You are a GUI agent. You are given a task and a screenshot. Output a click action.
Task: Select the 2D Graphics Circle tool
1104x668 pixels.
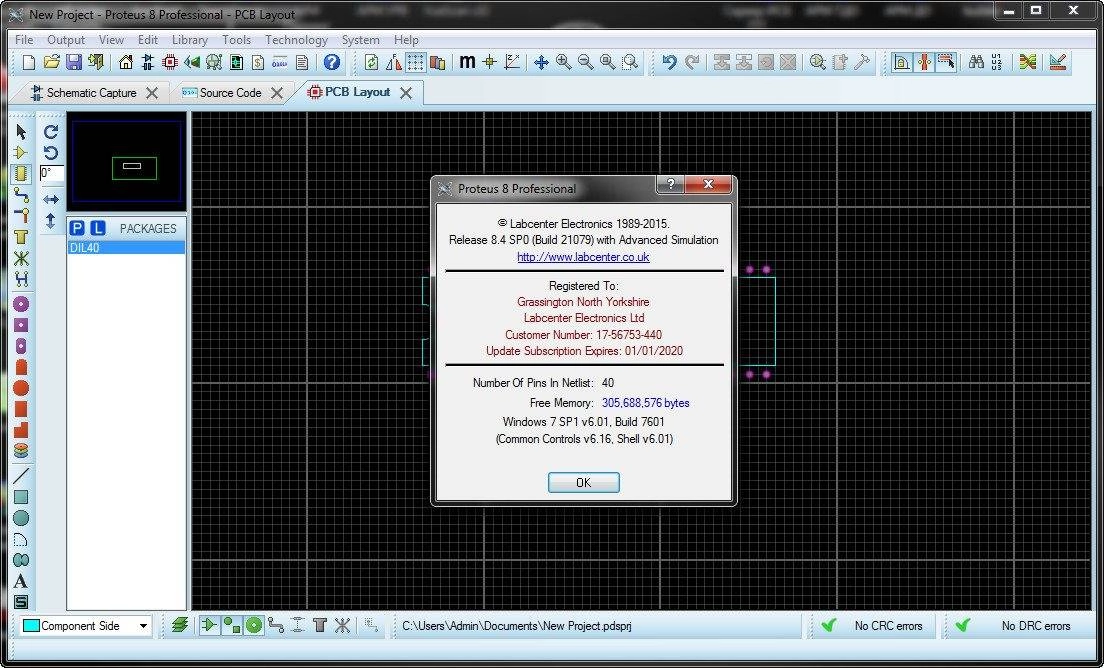(20, 519)
